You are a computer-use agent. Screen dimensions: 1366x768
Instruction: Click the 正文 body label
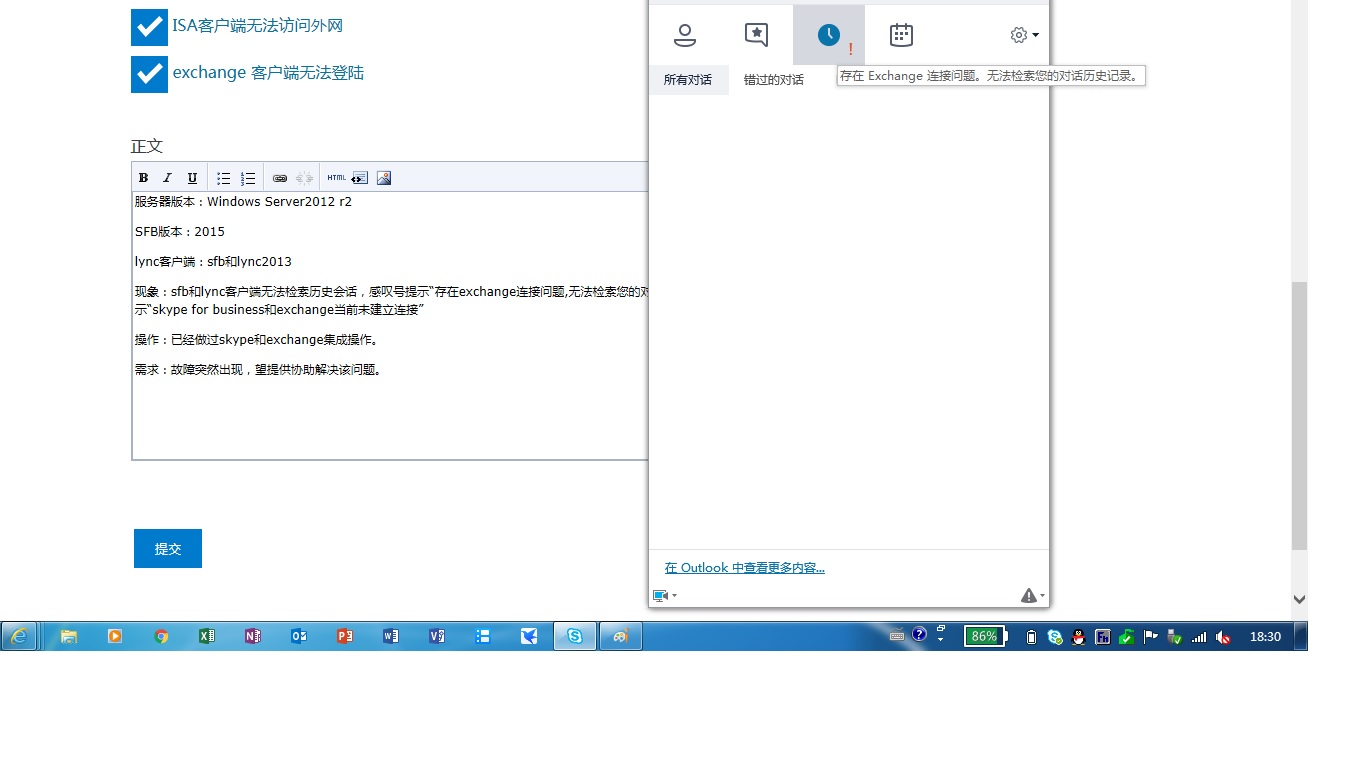(147, 146)
